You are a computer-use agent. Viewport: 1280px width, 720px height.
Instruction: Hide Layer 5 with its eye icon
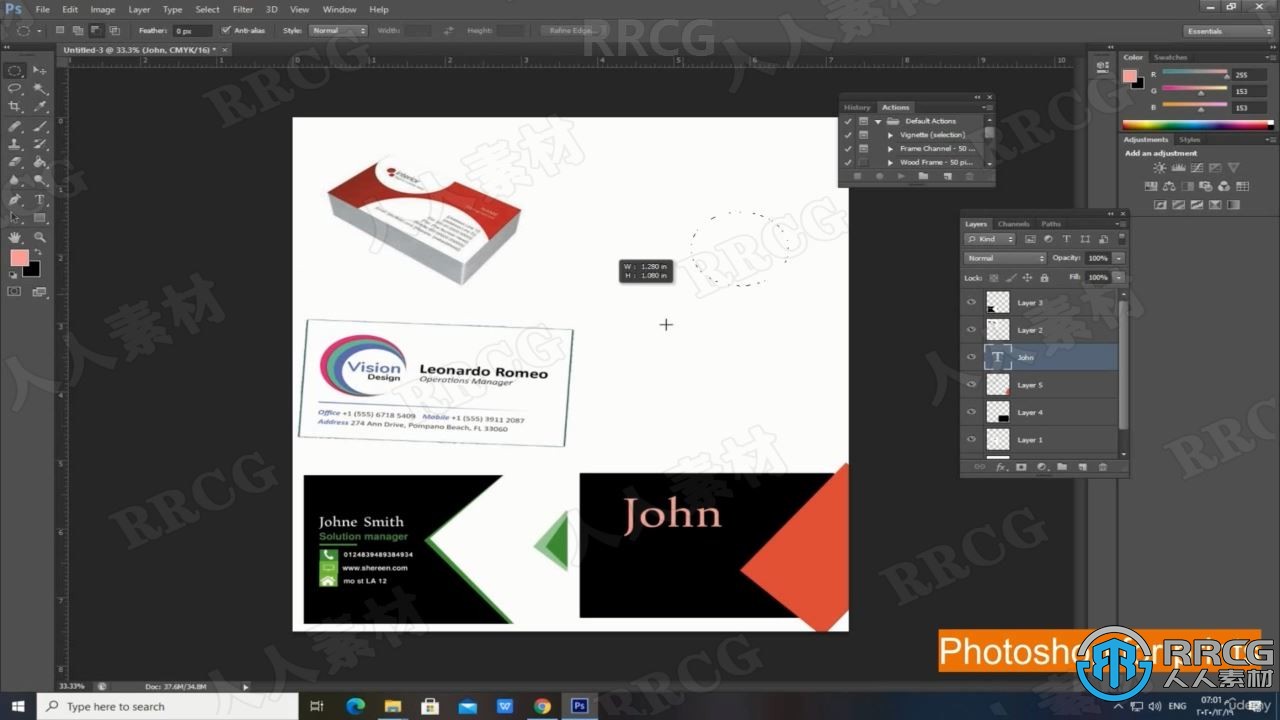(971, 385)
